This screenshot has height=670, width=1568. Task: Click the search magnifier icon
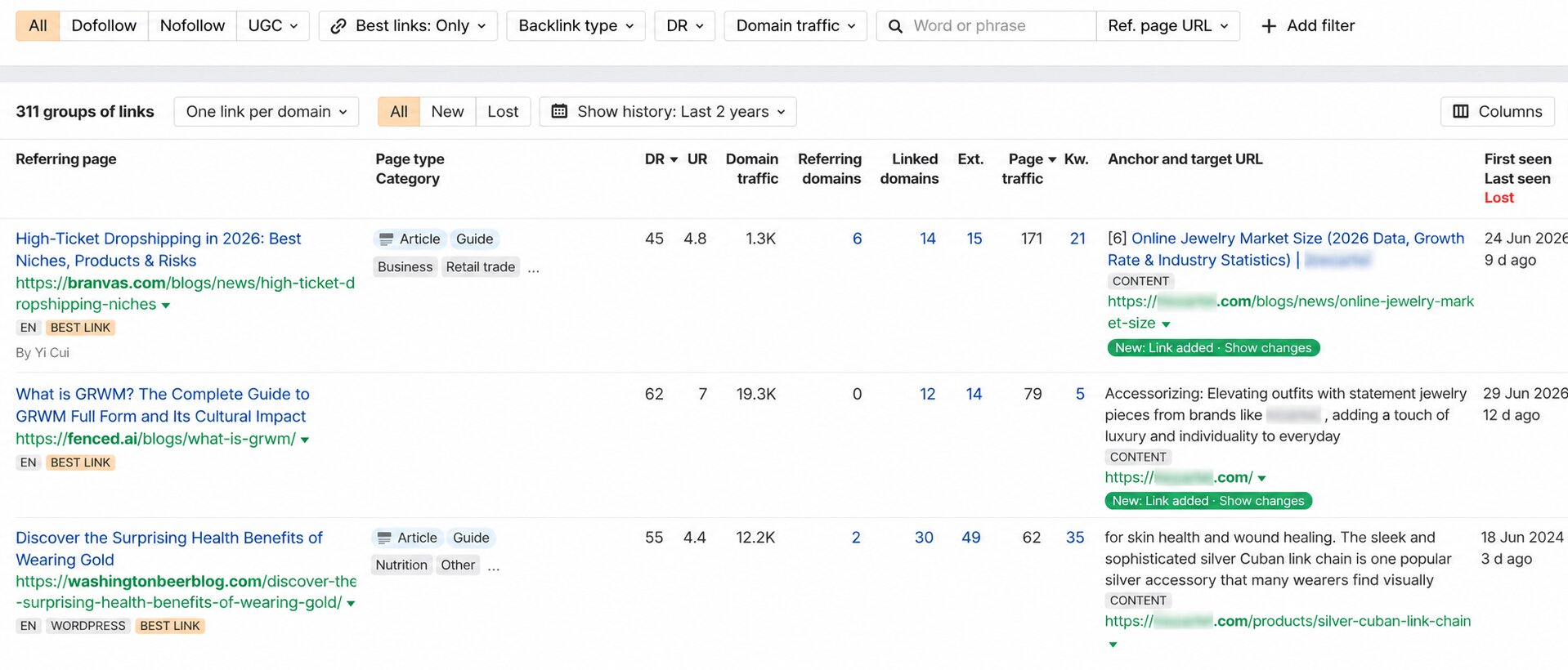(895, 26)
